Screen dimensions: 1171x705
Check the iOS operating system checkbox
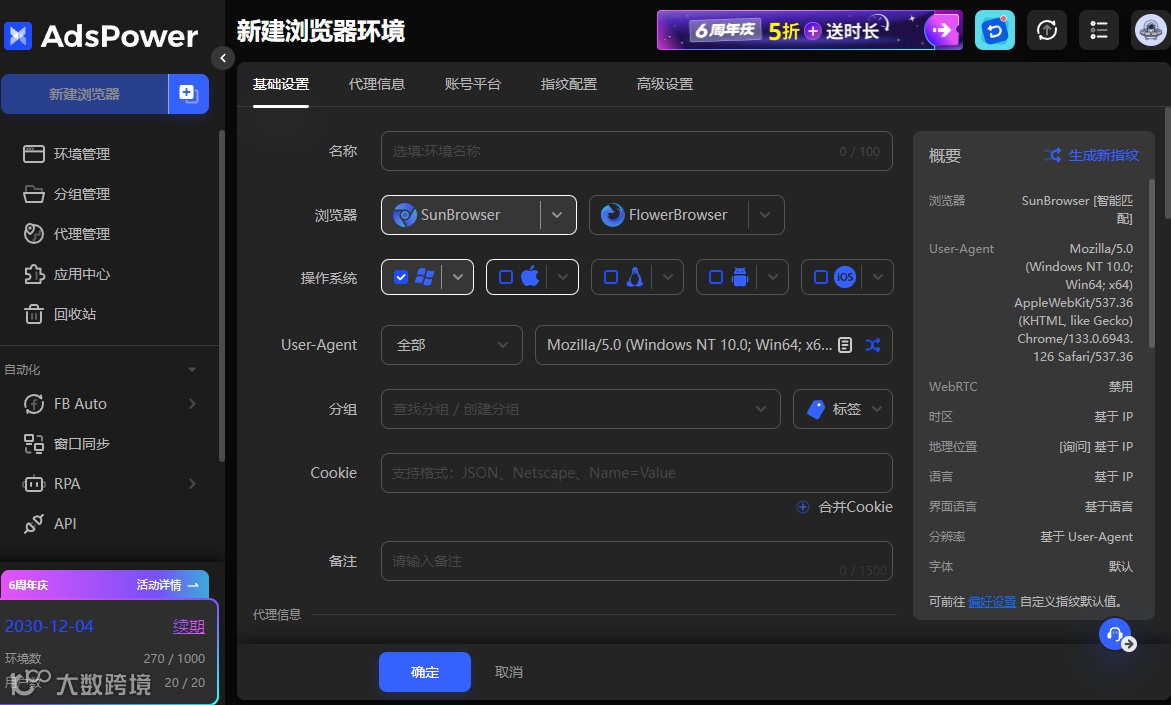tap(821, 277)
